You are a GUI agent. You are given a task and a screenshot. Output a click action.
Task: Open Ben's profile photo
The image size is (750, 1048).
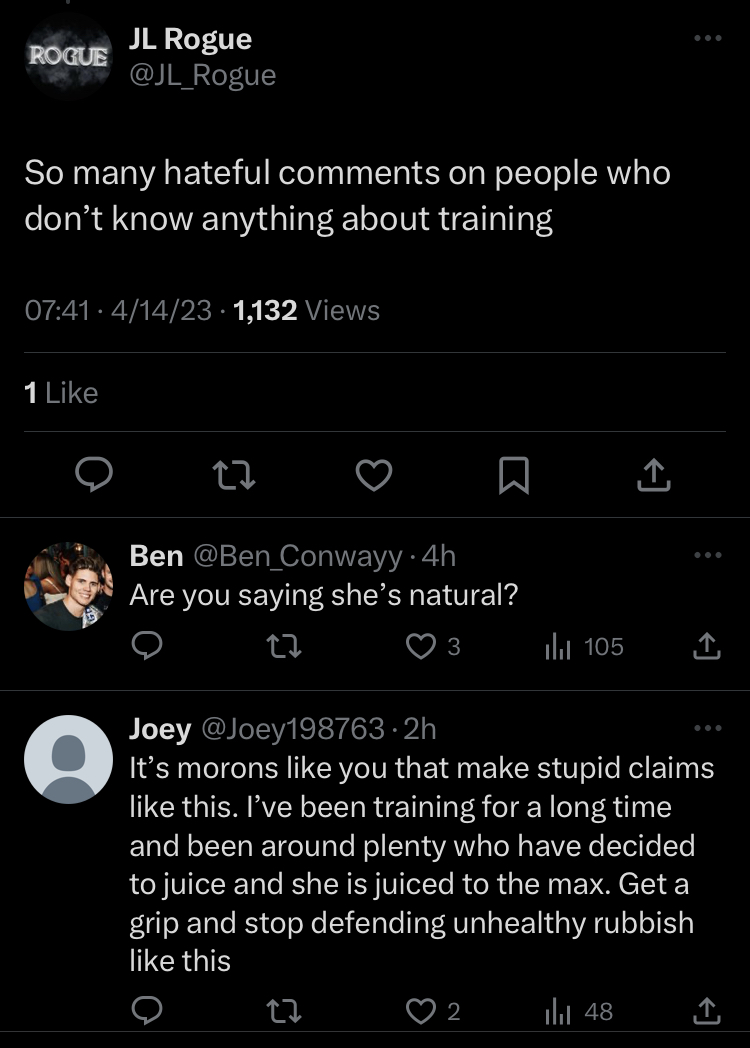point(68,586)
